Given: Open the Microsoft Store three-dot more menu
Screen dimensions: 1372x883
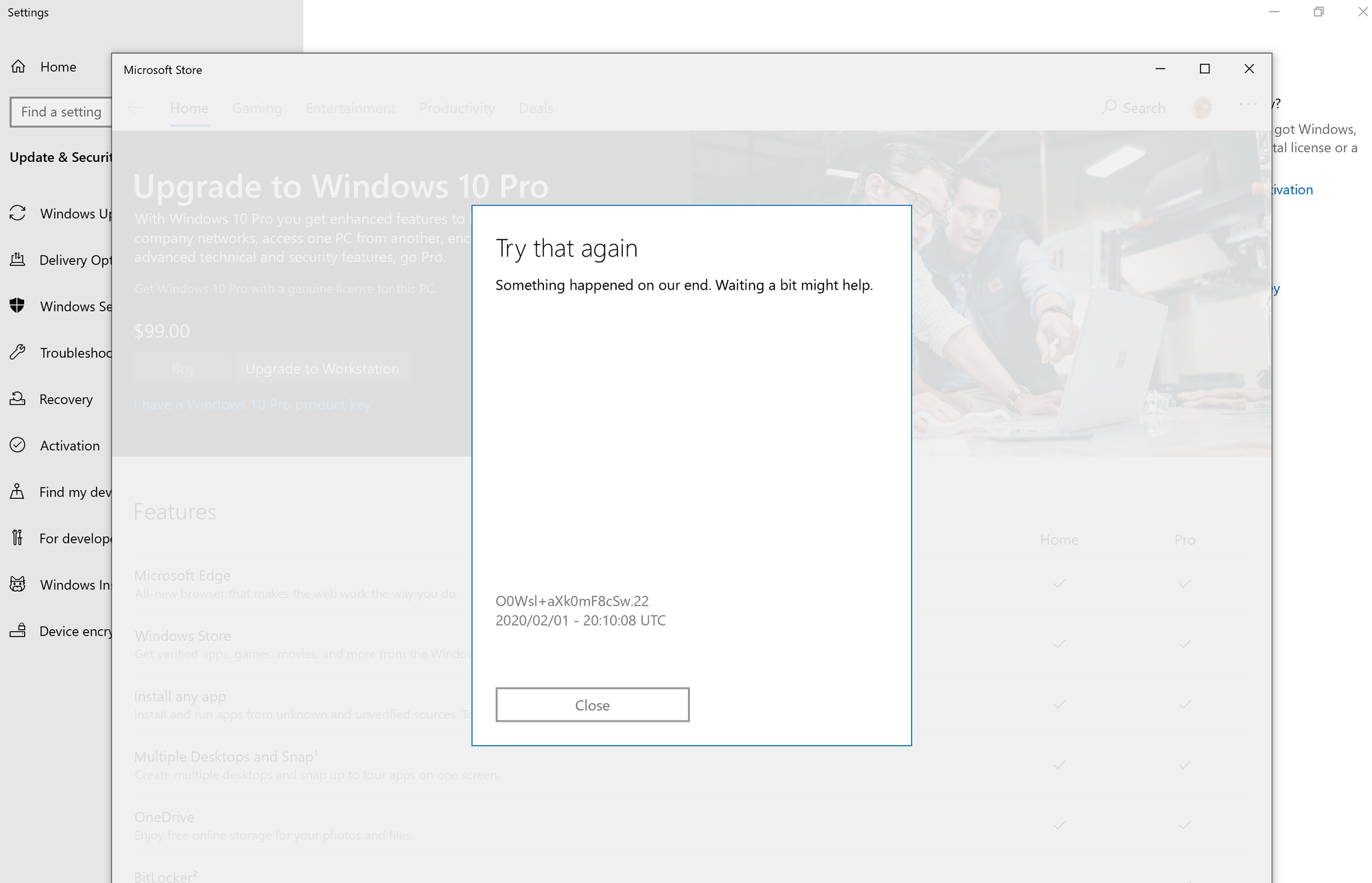Looking at the screenshot, I should coord(1249,104).
